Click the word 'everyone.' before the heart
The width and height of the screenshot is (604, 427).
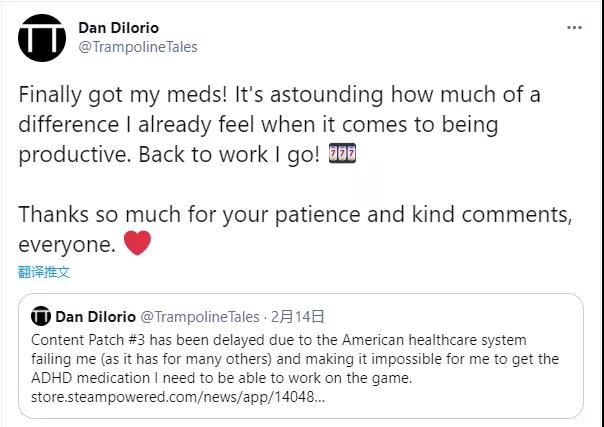[67, 244]
